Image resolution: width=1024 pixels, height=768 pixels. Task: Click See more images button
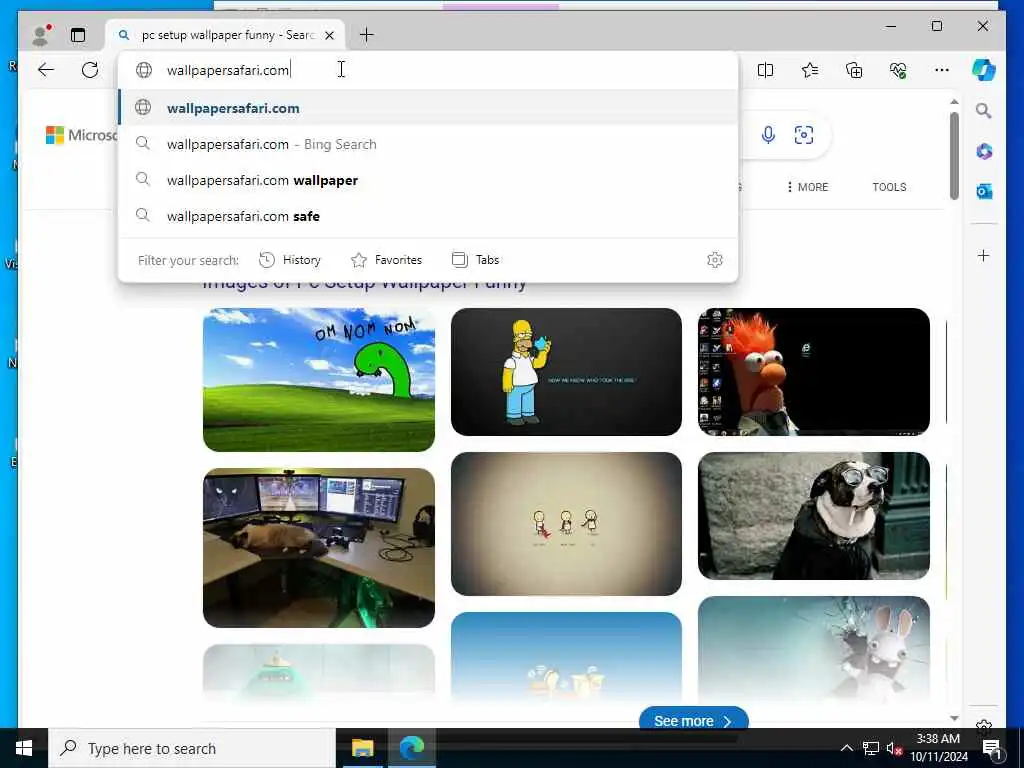pyautogui.click(x=693, y=720)
